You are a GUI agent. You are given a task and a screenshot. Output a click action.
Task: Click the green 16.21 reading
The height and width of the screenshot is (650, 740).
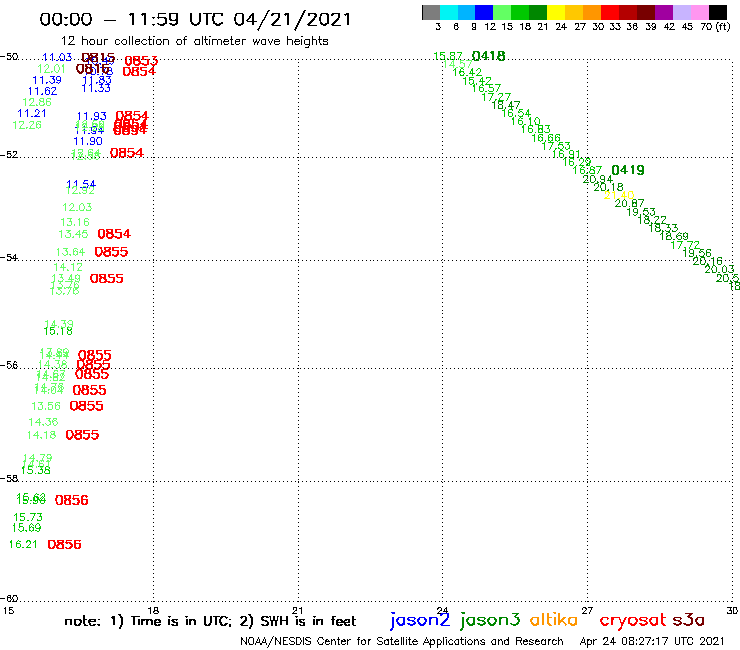(23, 544)
